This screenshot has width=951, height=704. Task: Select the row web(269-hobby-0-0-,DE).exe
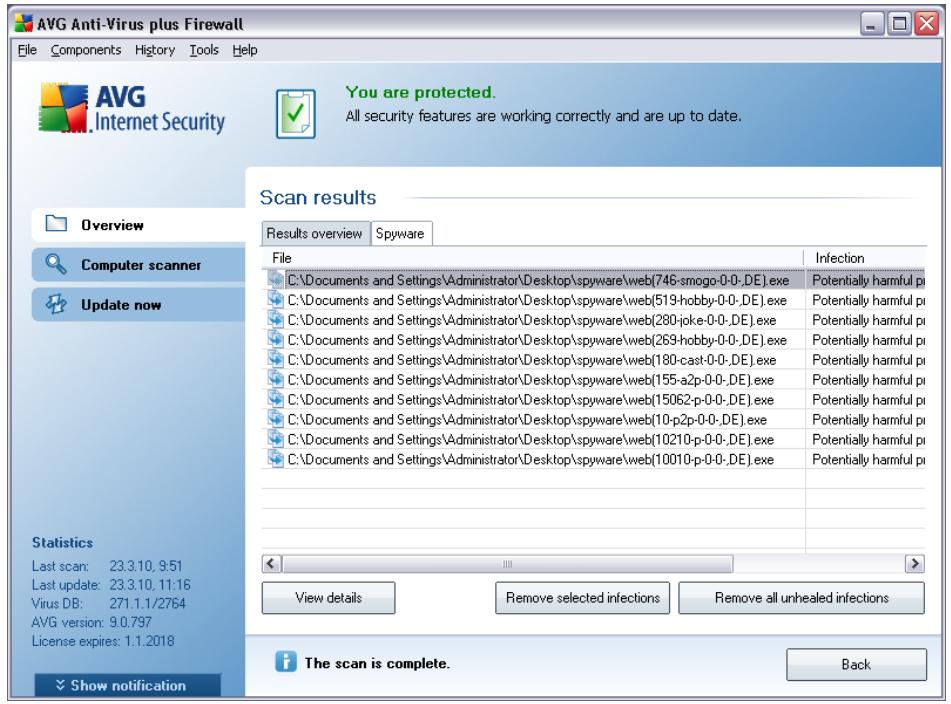tap(593, 340)
